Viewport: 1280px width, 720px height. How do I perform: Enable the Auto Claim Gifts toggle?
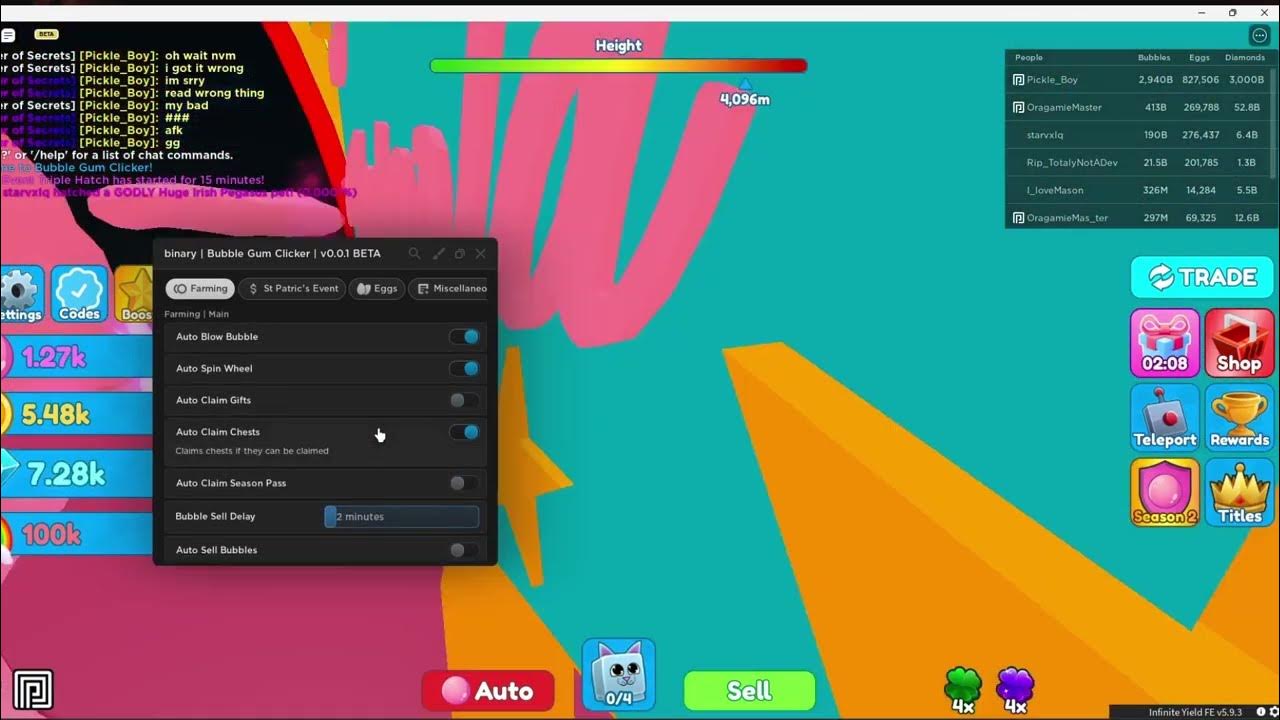pos(464,401)
